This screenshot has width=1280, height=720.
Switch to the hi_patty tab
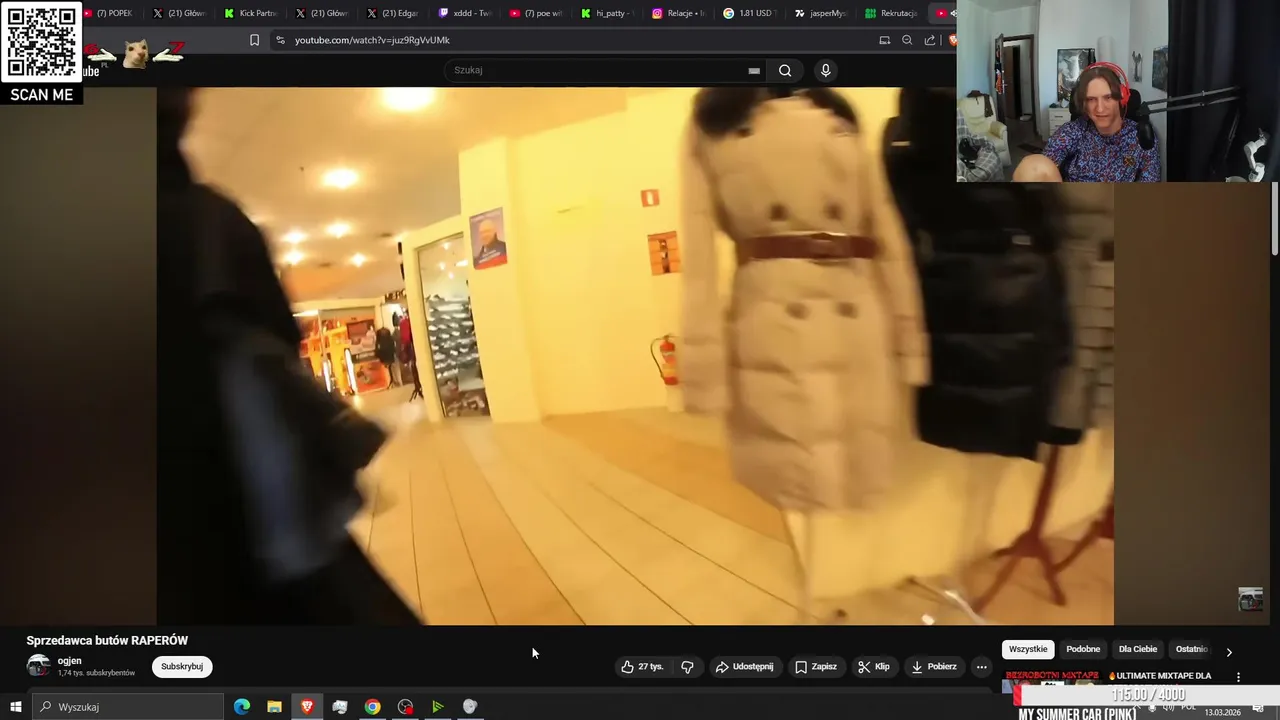607,13
